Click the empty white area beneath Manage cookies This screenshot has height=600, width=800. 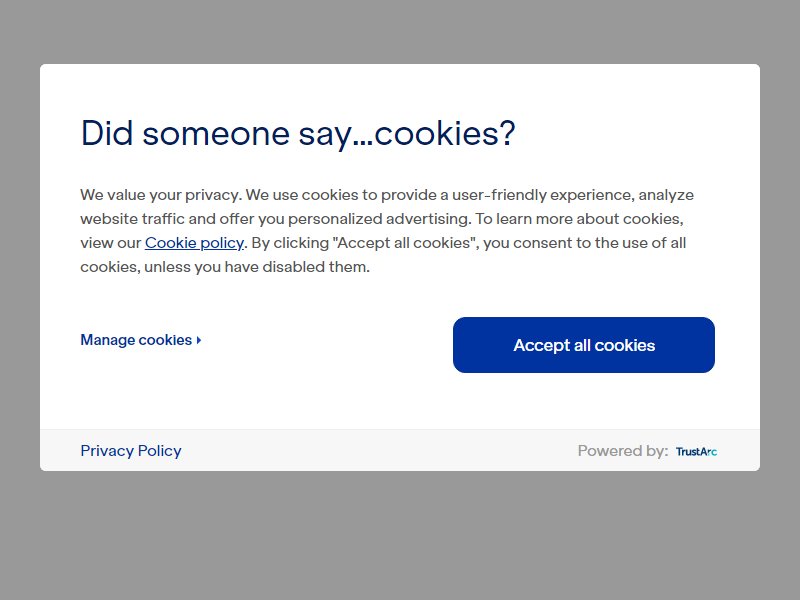204,393
